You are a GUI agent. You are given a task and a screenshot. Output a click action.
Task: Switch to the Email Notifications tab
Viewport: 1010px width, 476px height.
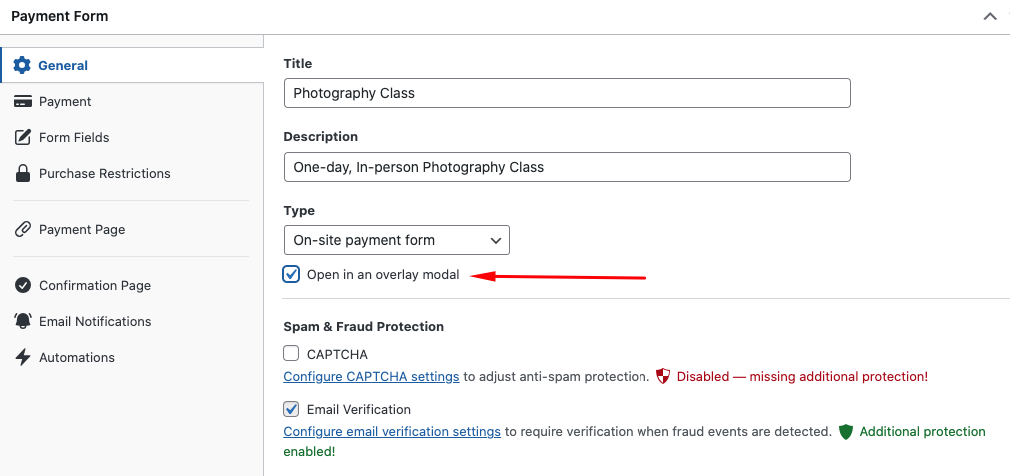point(95,321)
